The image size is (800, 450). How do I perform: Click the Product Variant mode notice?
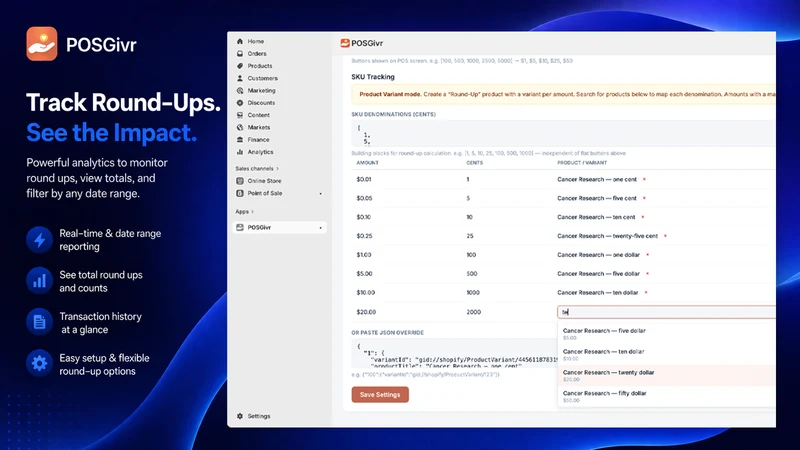pos(563,94)
